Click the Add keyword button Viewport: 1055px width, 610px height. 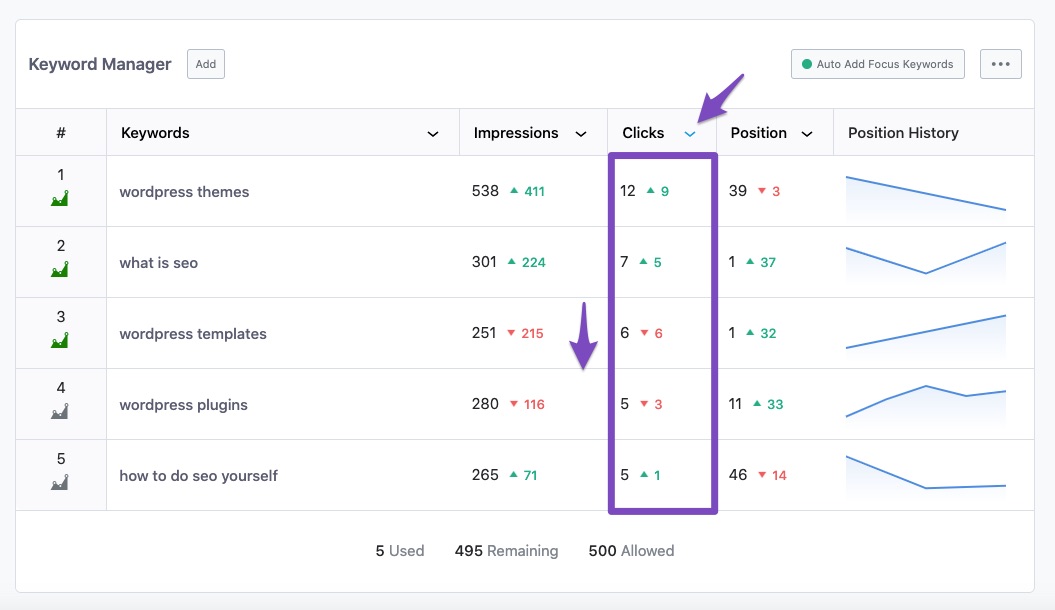pos(206,64)
